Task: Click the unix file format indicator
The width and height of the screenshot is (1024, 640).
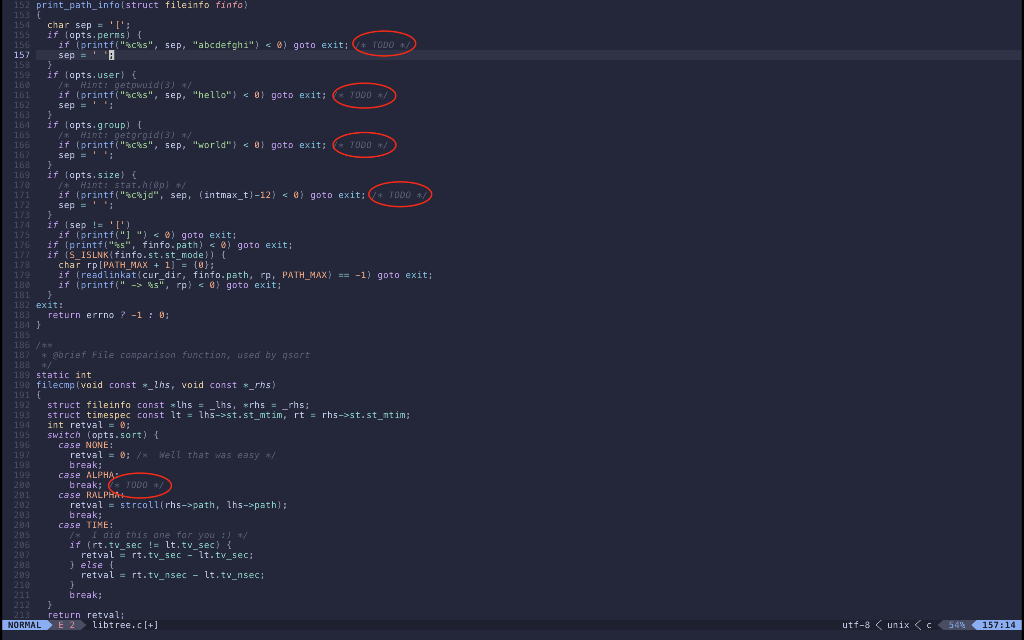Action: 899,624
